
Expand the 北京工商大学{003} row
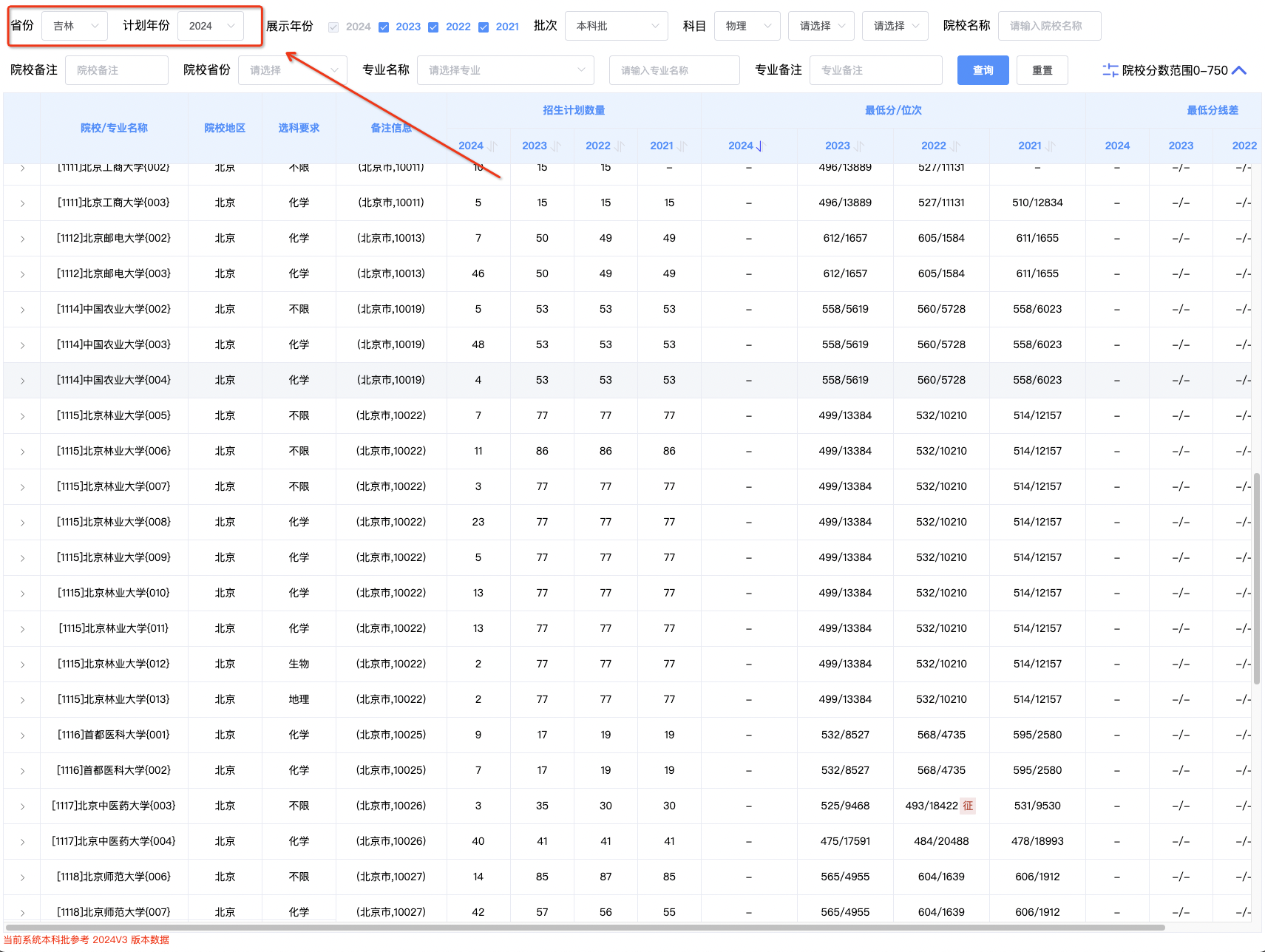(23, 203)
